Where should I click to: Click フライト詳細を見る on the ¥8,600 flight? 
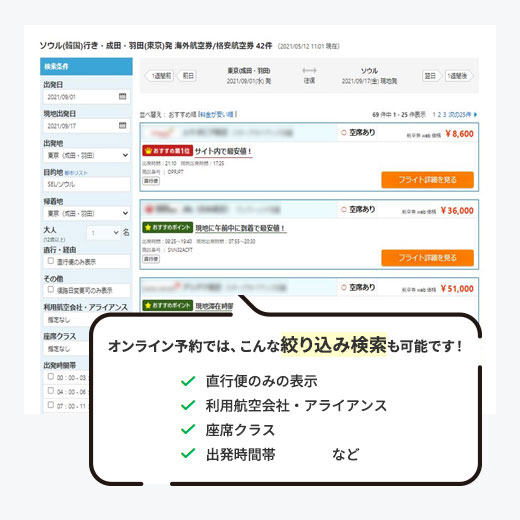click(x=428, y=180)
